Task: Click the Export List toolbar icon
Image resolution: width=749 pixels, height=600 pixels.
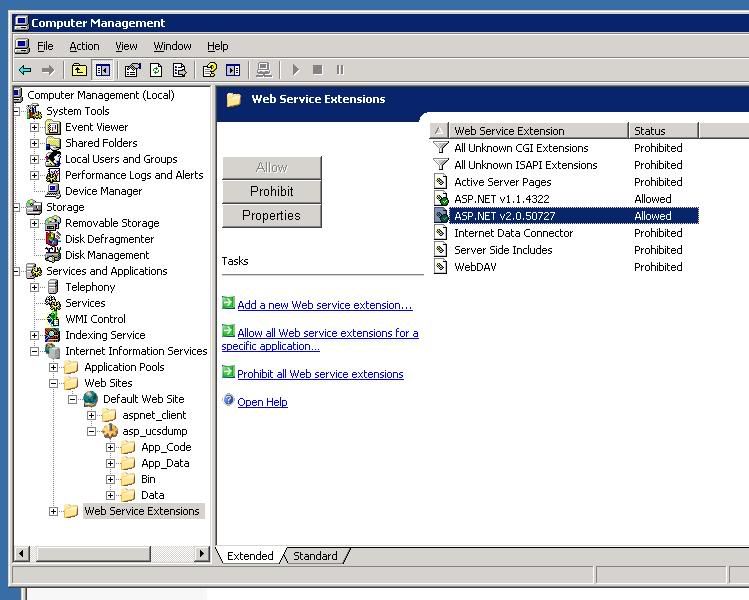Action: pyautogui.click(x=180, y=70)
